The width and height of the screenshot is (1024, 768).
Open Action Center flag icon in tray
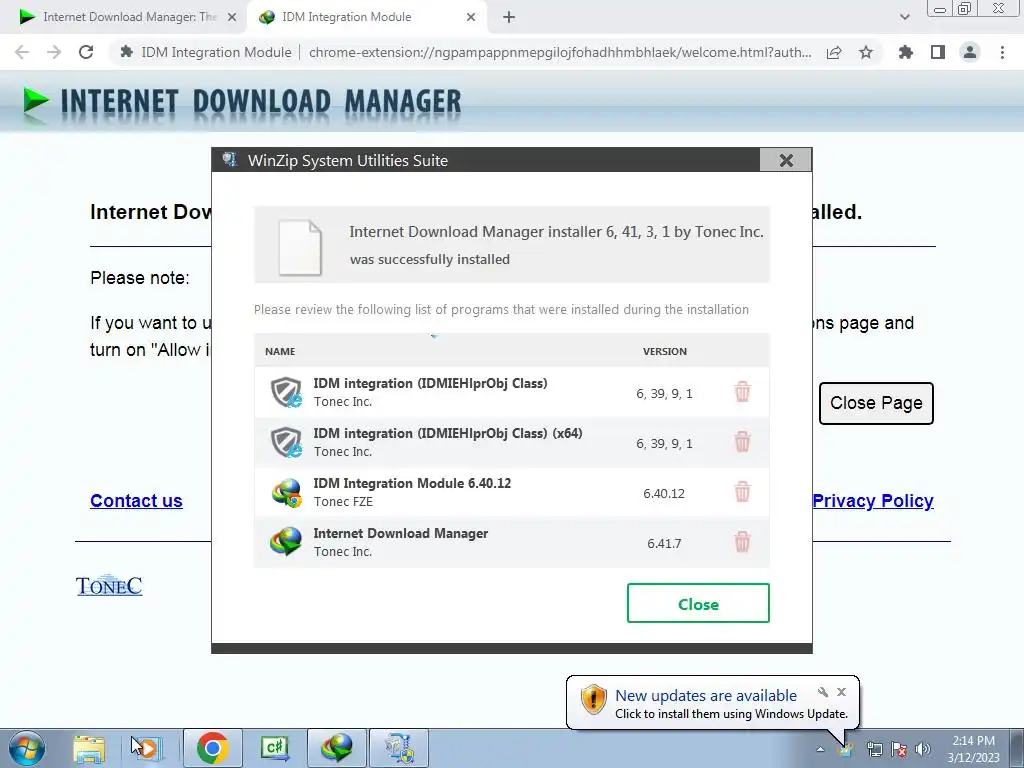(899, 749)
